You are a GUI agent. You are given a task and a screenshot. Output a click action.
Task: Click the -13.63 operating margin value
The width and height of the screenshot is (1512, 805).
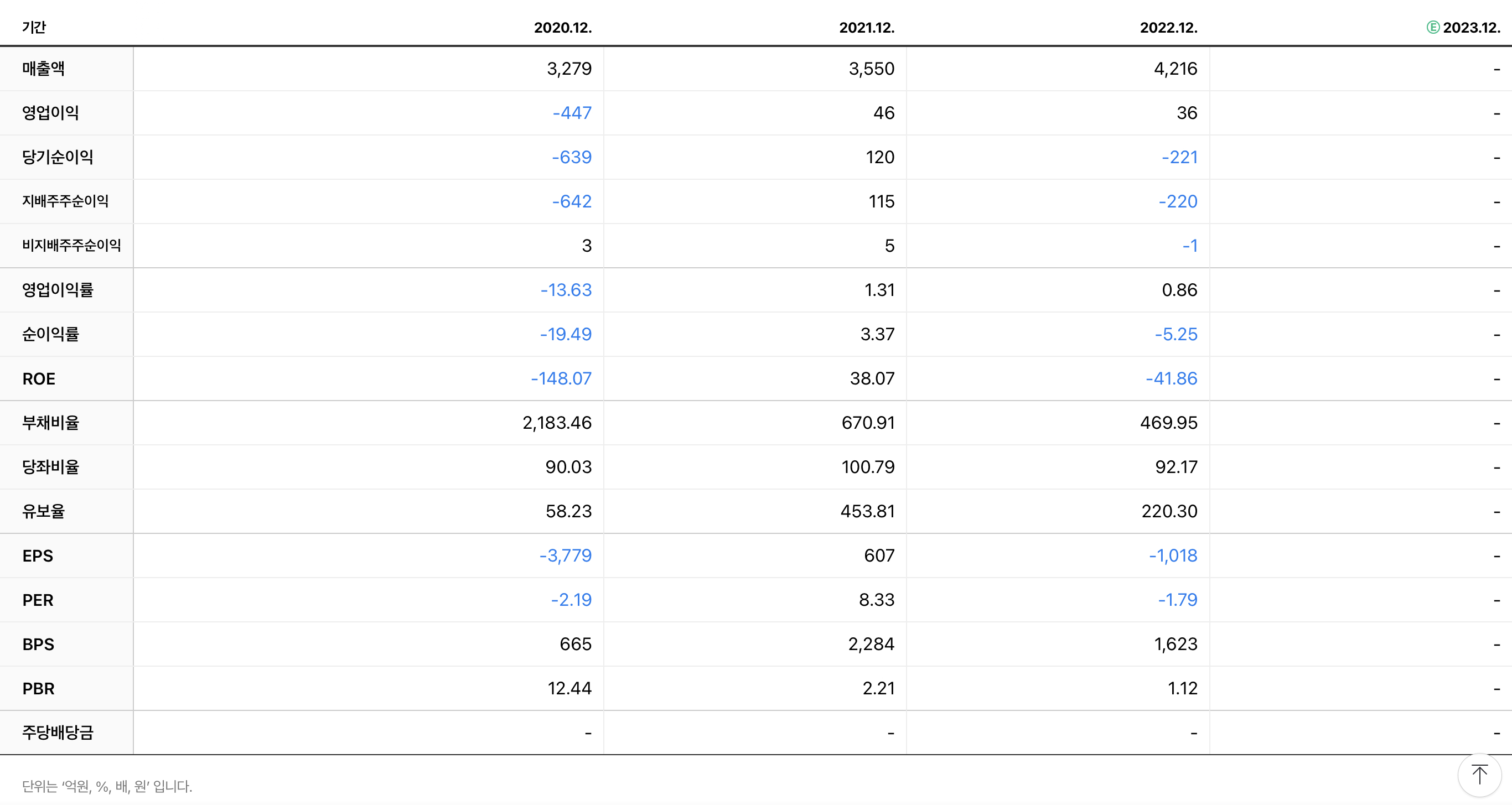tap(566, 290)
